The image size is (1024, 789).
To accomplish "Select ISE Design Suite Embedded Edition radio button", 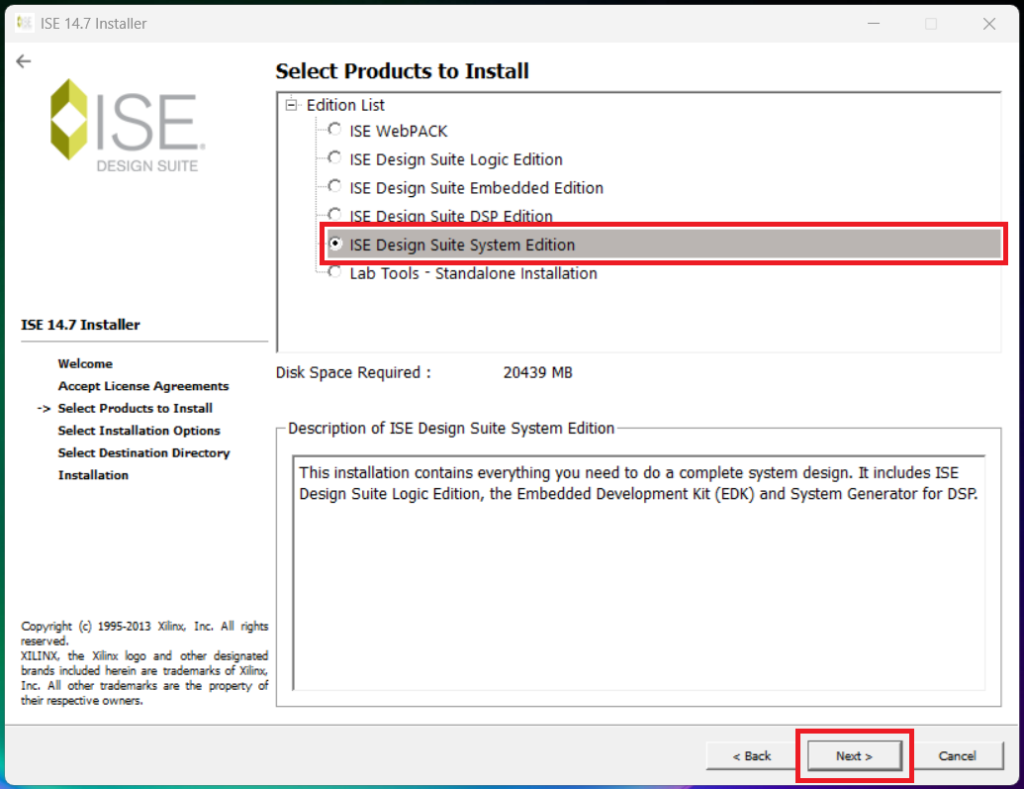I will (334, 186).
